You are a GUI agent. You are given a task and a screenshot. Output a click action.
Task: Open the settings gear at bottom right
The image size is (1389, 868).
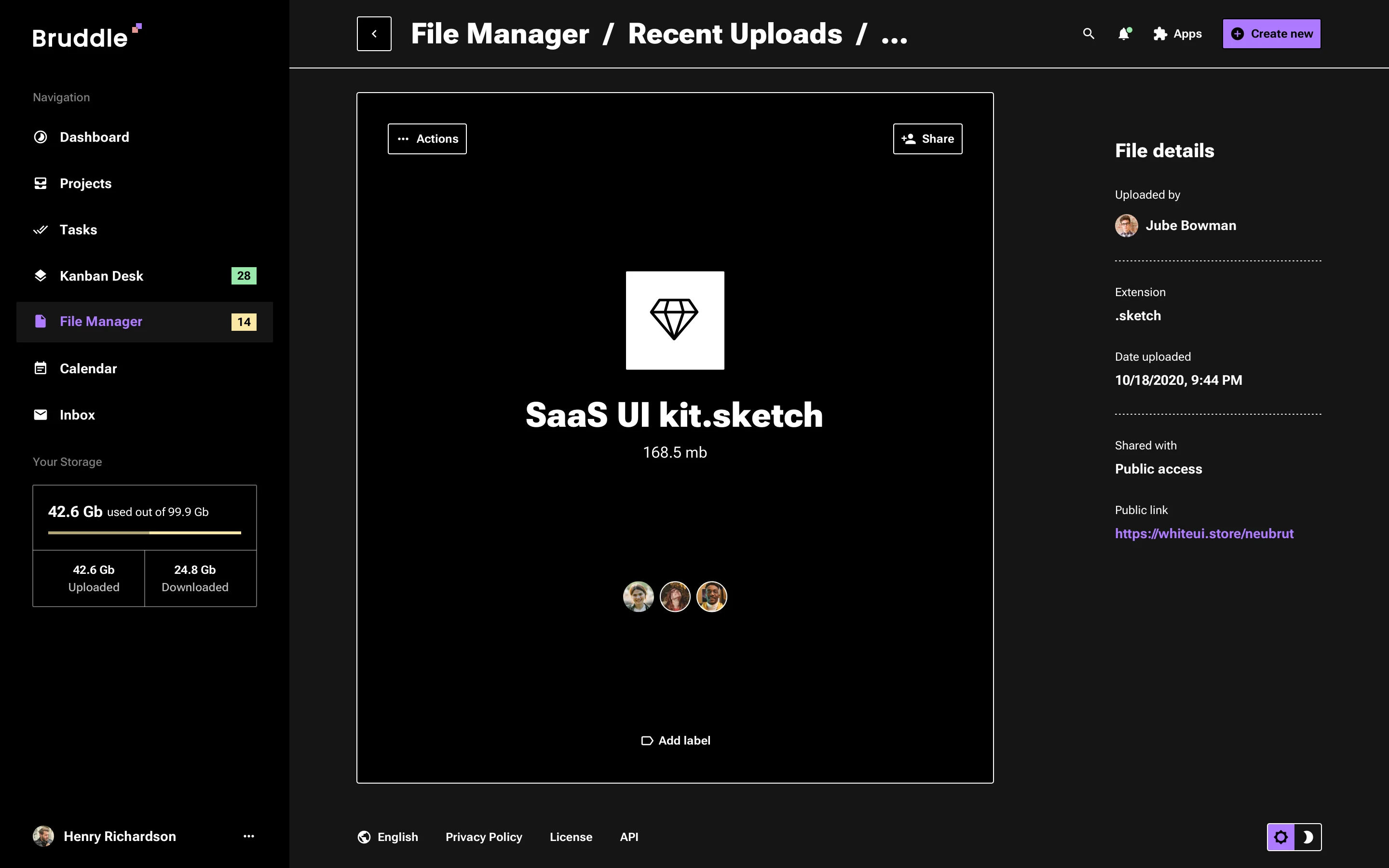point(1281,837)
